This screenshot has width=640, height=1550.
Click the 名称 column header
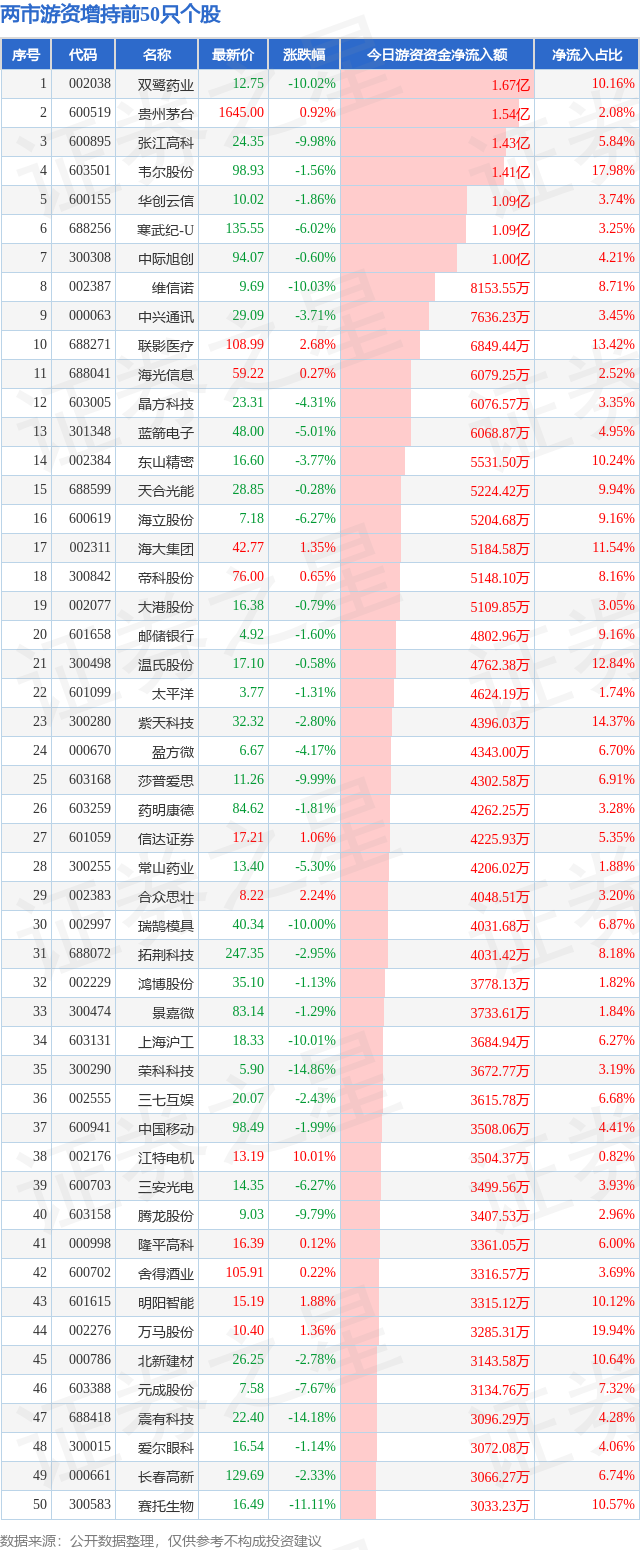pyautogui.click(x=157, y=55)
